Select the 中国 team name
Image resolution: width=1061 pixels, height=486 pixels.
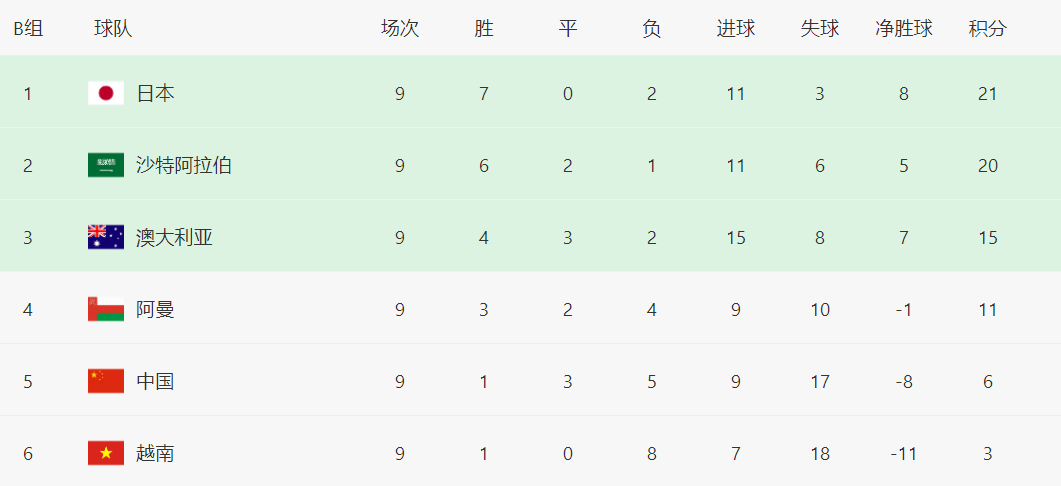click(155, 382)
